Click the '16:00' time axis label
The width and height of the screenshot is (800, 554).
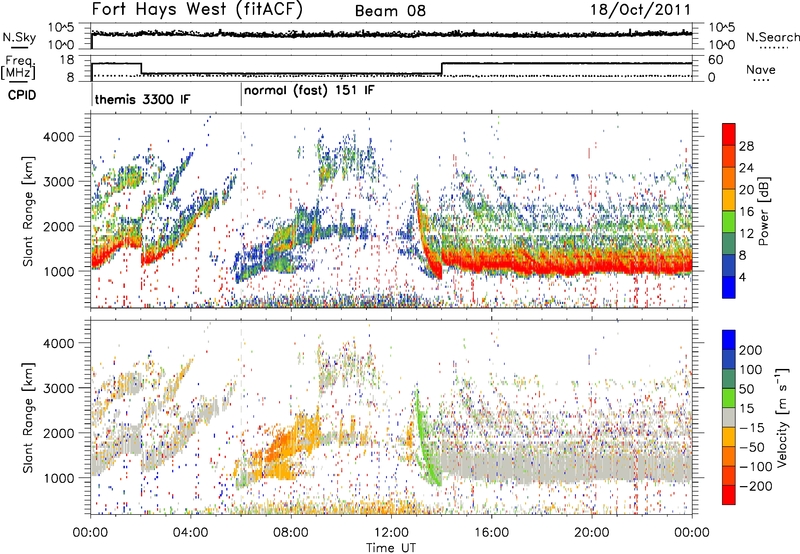[x=491, y=533]
